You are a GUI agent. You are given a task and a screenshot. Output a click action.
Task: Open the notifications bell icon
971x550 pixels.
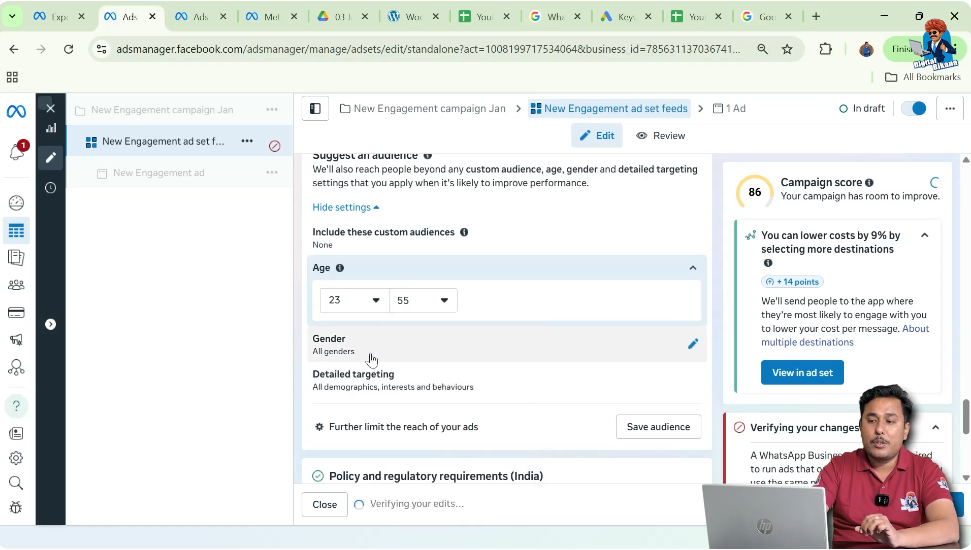(17, 152)
